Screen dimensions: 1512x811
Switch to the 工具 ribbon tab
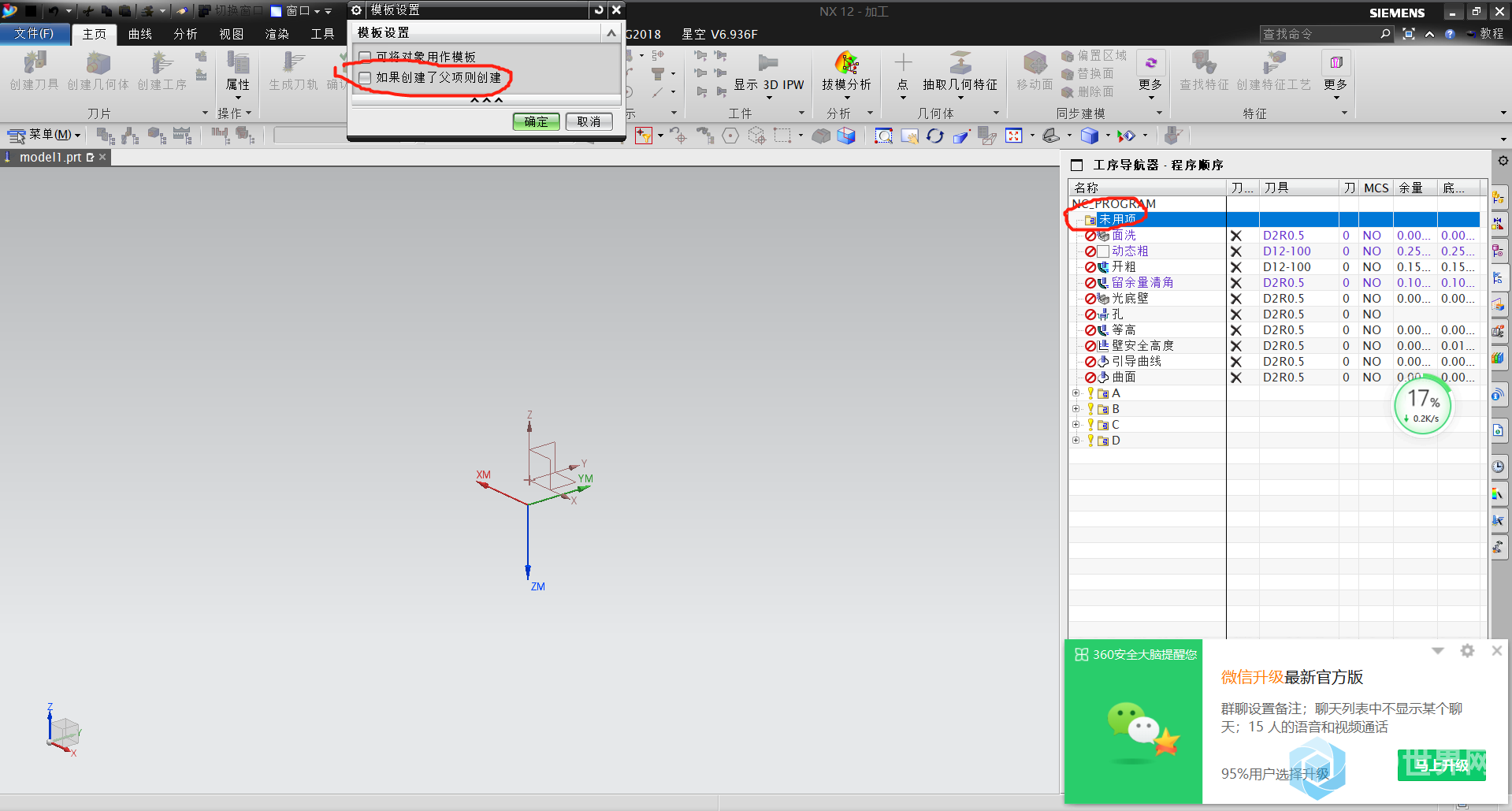click(322, 34)
